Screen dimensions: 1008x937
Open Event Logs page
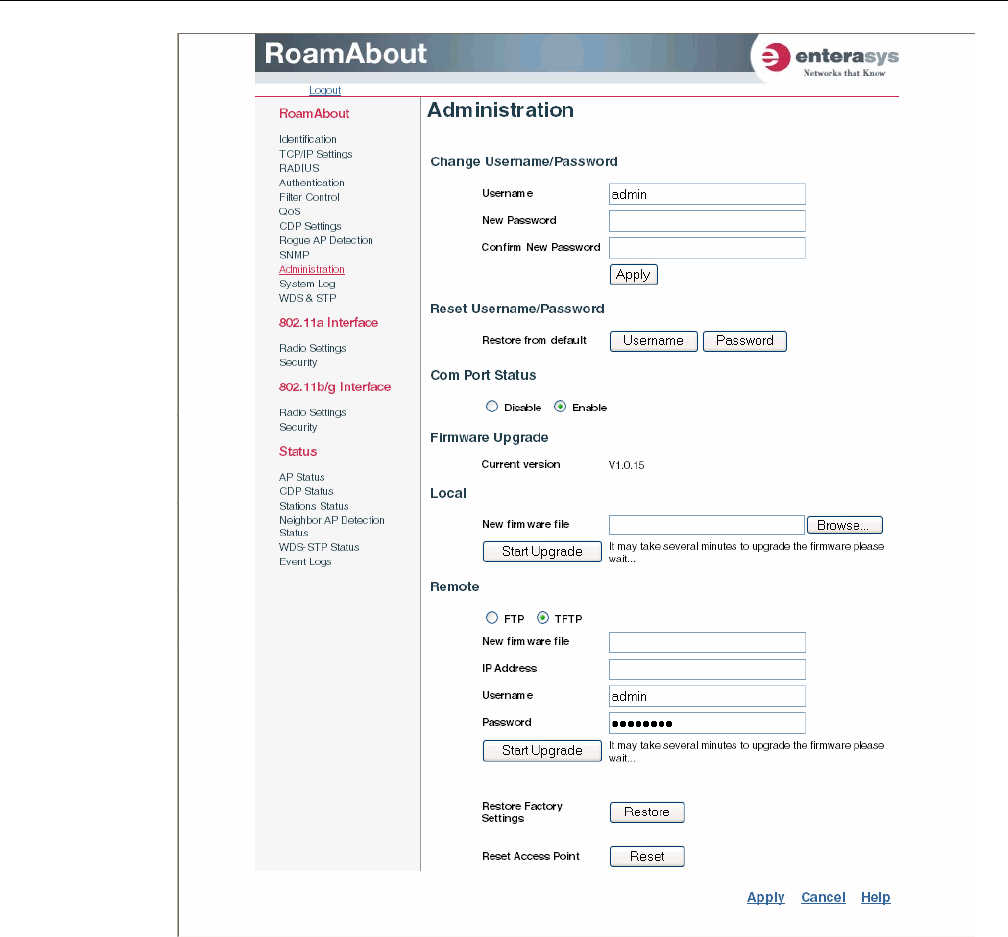pyautogui.click(x=305, y=561)
